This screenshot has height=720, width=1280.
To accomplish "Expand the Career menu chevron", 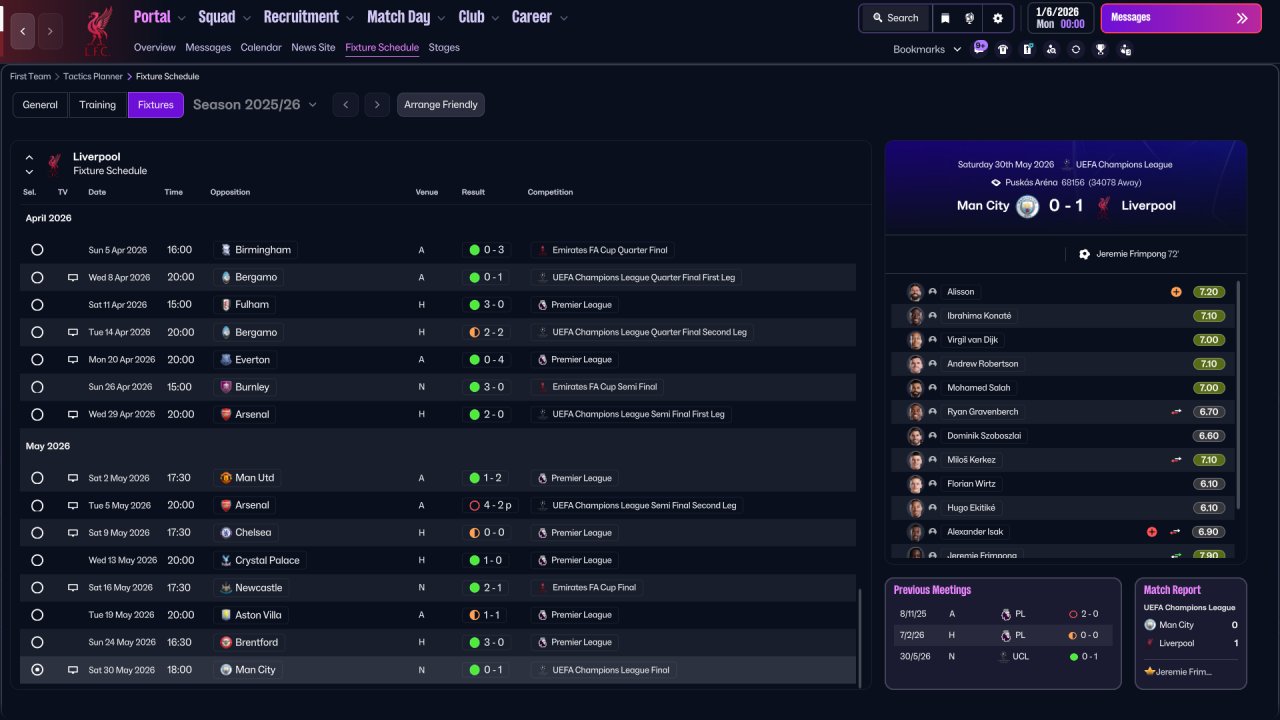I will [564, 18].
